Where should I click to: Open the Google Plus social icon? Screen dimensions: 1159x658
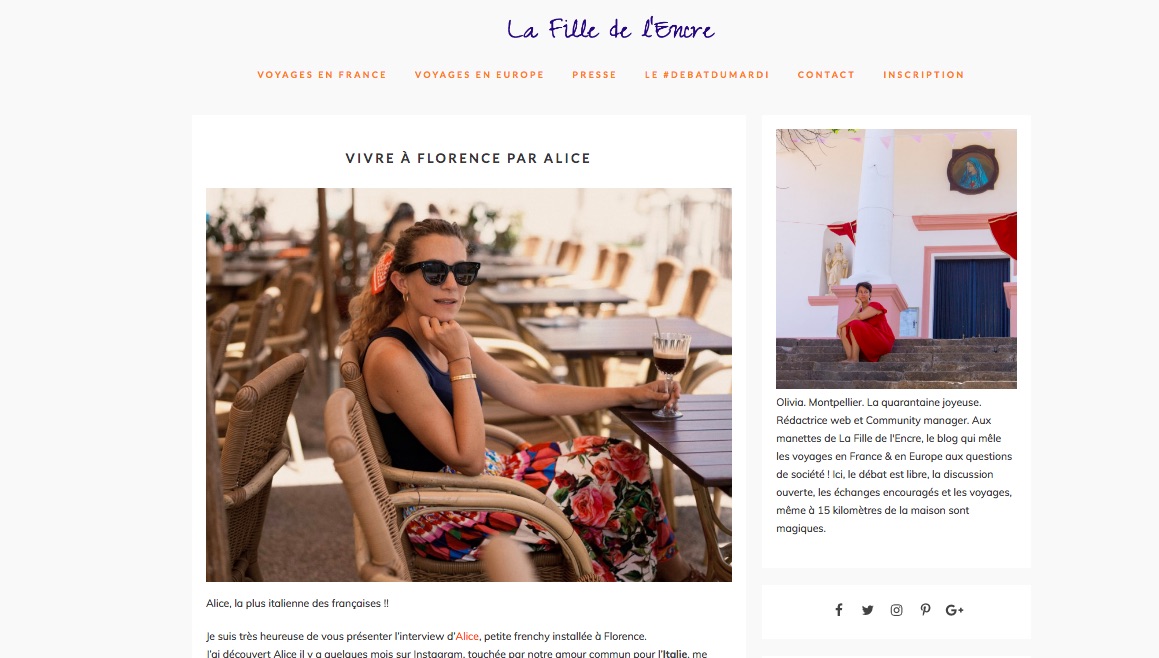tap(954, 610)
